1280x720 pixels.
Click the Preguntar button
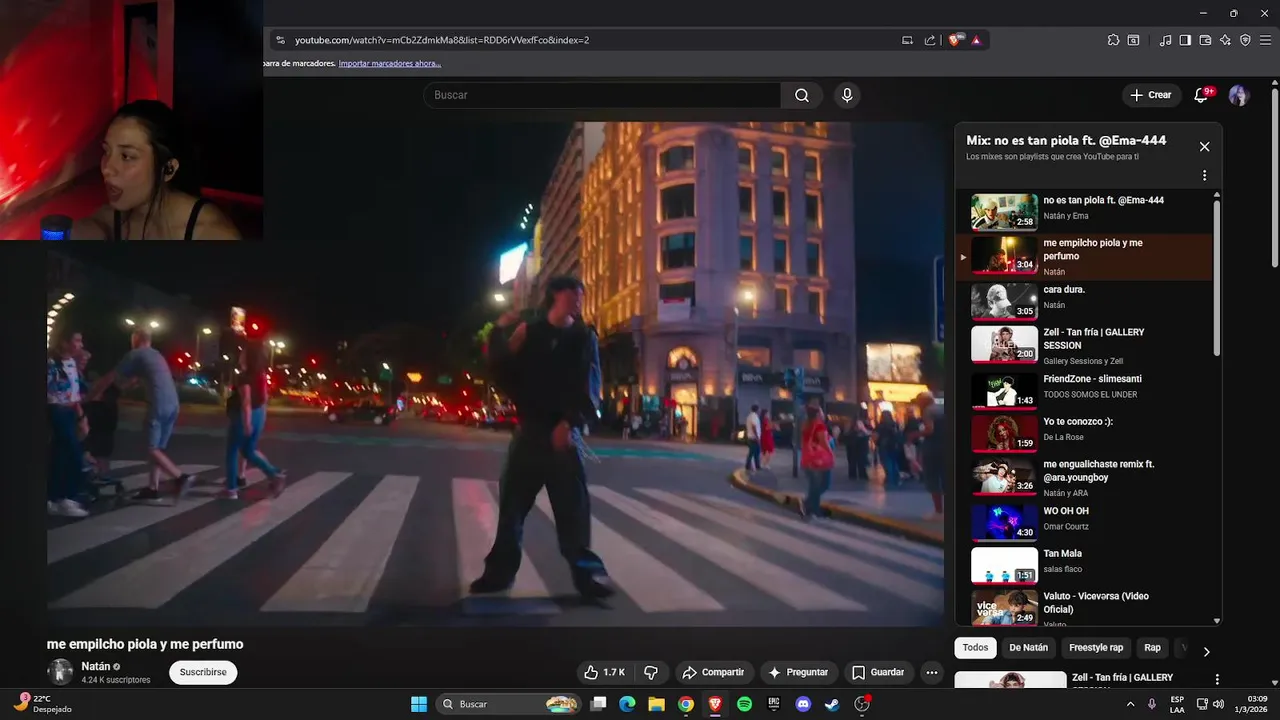click(798, 672)
